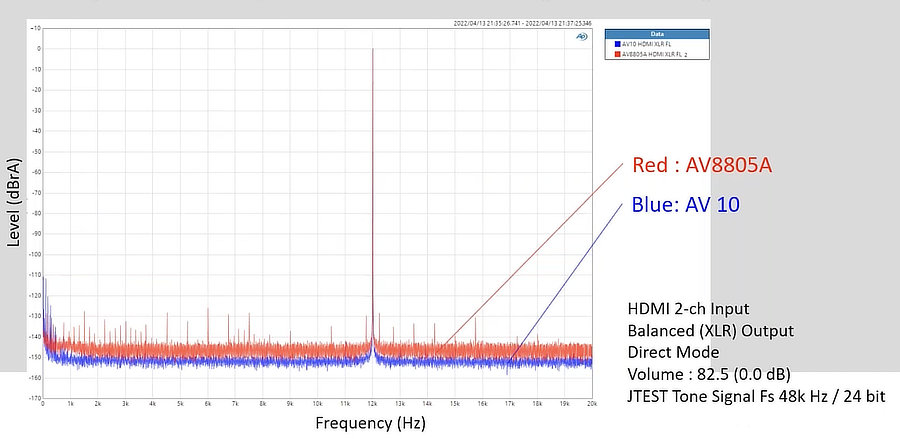
Task: Select the 'AV10 HDMI XLR FL' legend entry
Action: (x=646, y=44)
